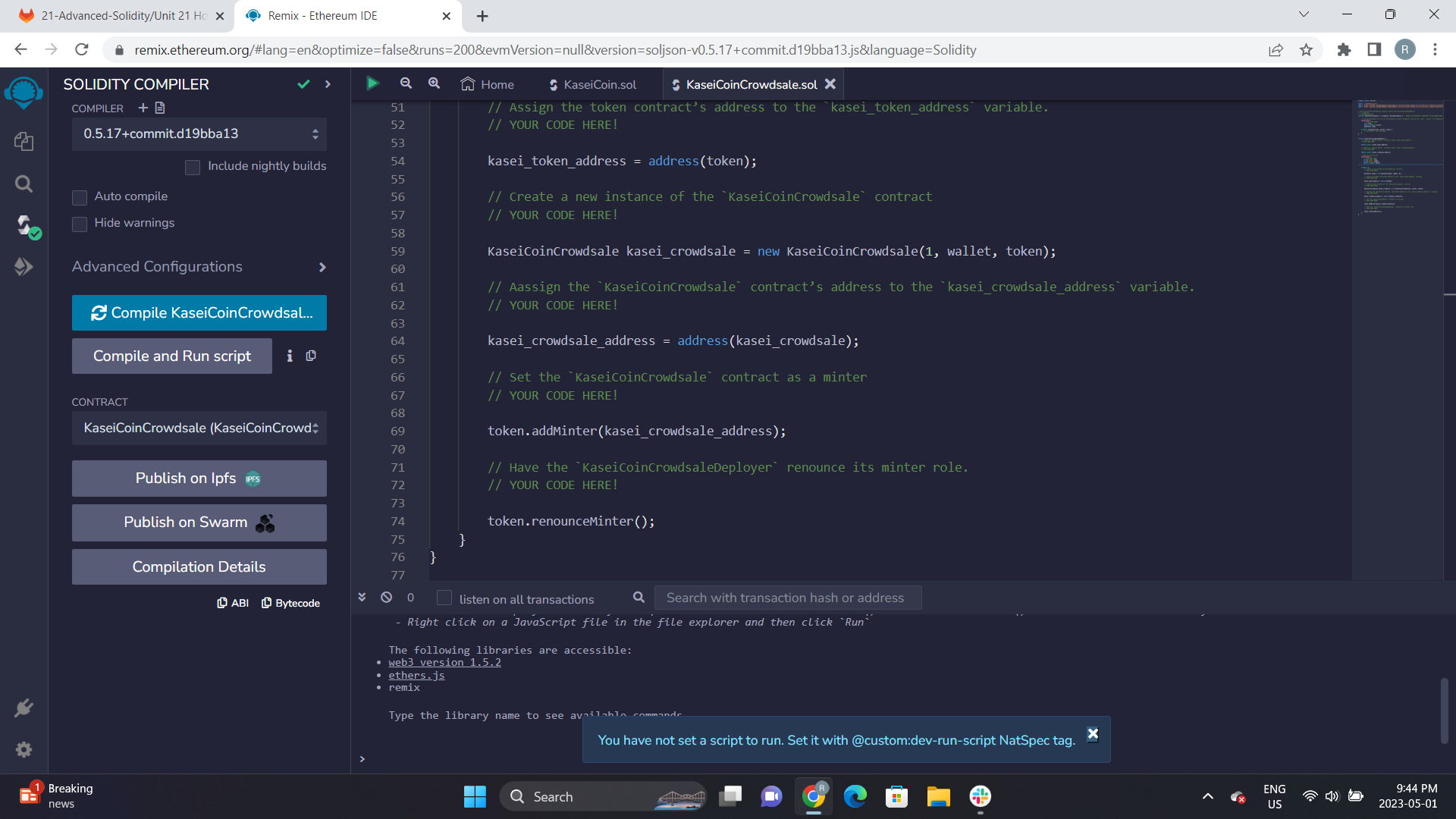1456x819 pixels.
Task: Check Include nightly builds
Action: [x=193, y=168]
